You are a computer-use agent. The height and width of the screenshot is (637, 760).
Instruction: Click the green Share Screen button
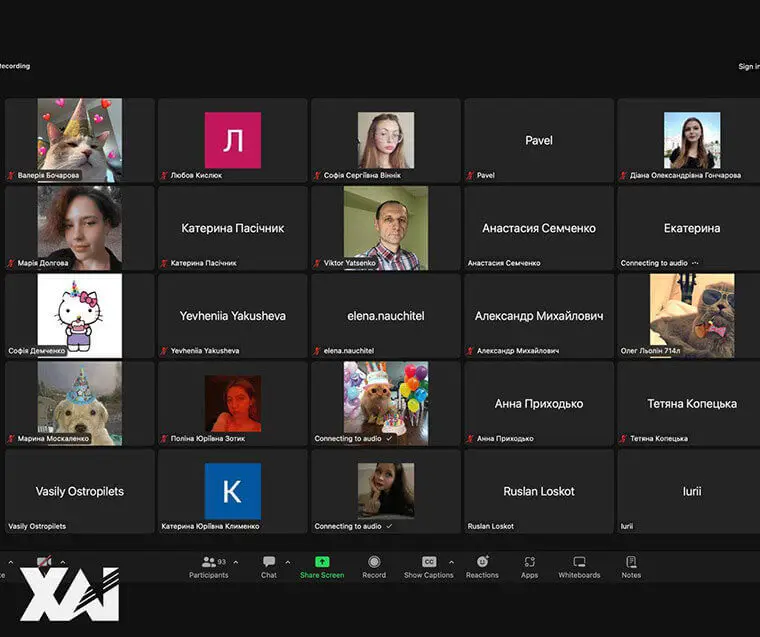pos(322,565)
